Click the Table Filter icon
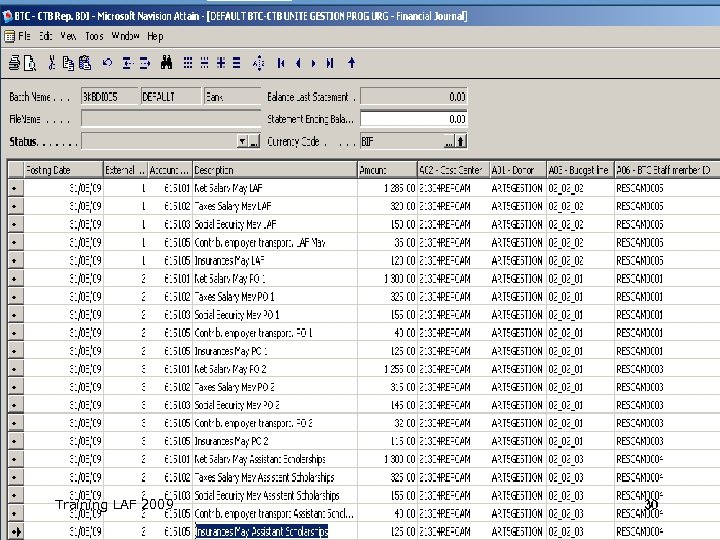The image size is (720, 540). [204, 63]
